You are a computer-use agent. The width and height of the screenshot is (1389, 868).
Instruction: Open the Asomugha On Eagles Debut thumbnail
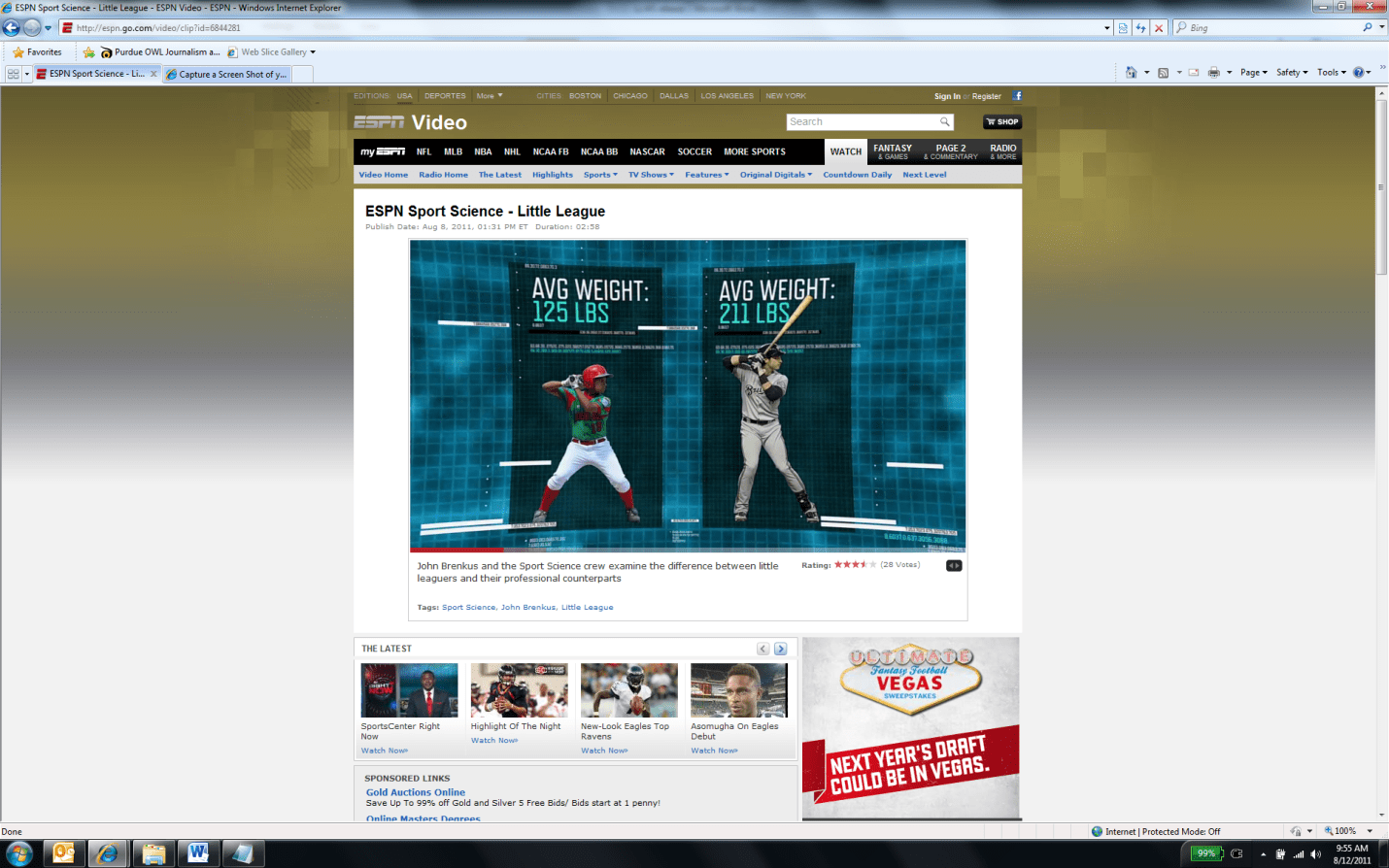tap(738, 689)
